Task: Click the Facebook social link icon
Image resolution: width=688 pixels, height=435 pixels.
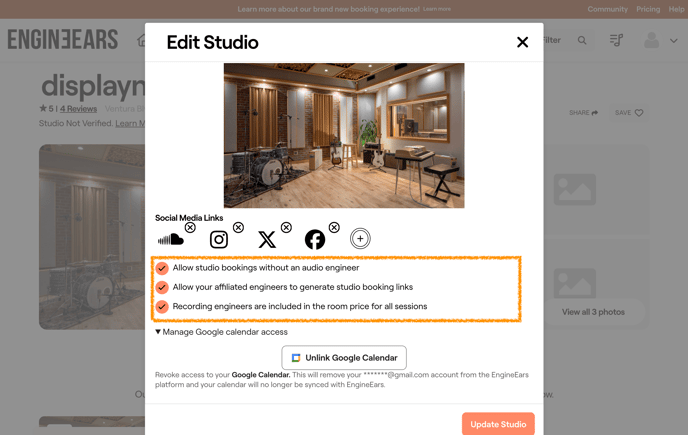Action: click(x=315, y=239)
